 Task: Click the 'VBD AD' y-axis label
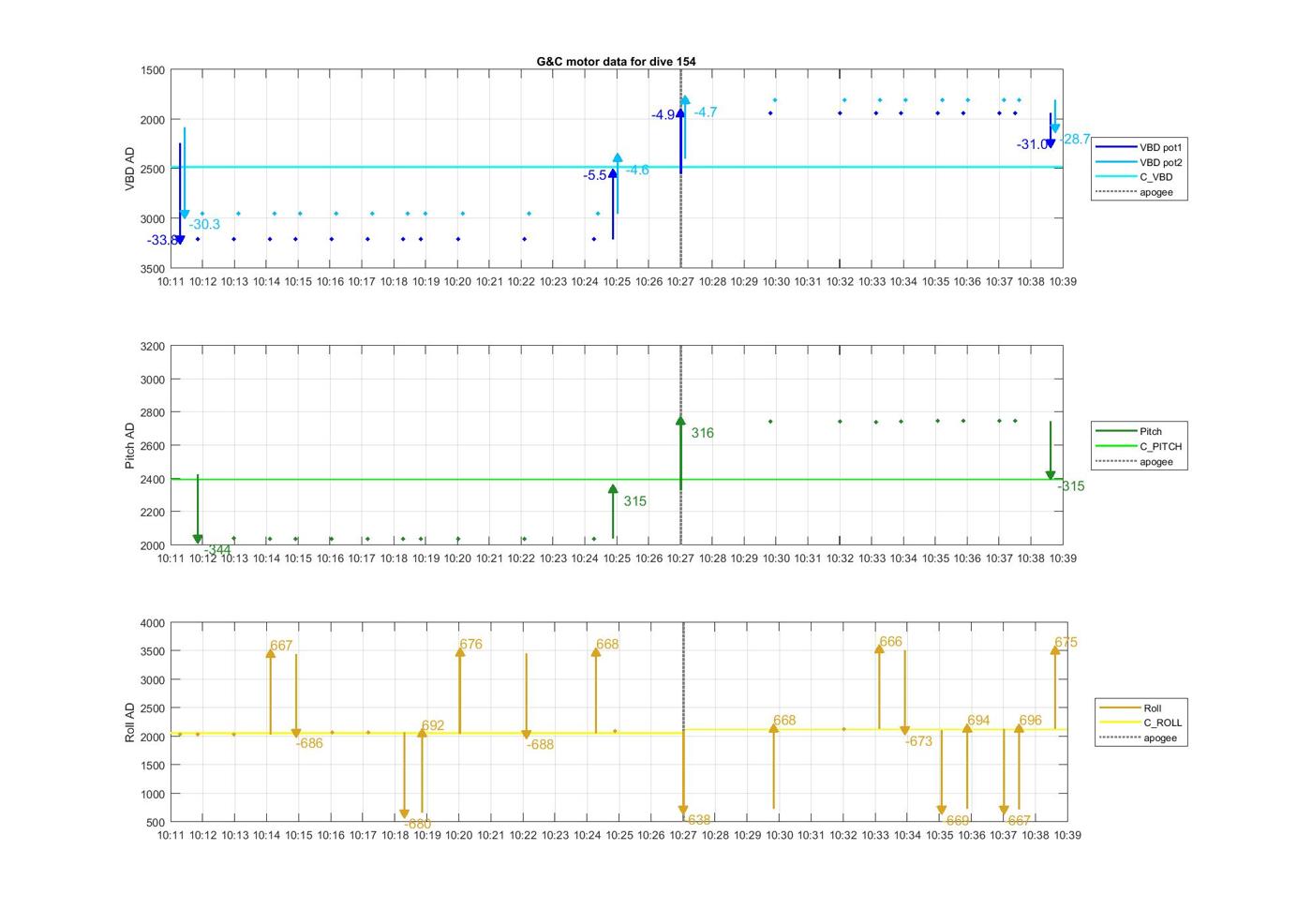pos(130,169)
